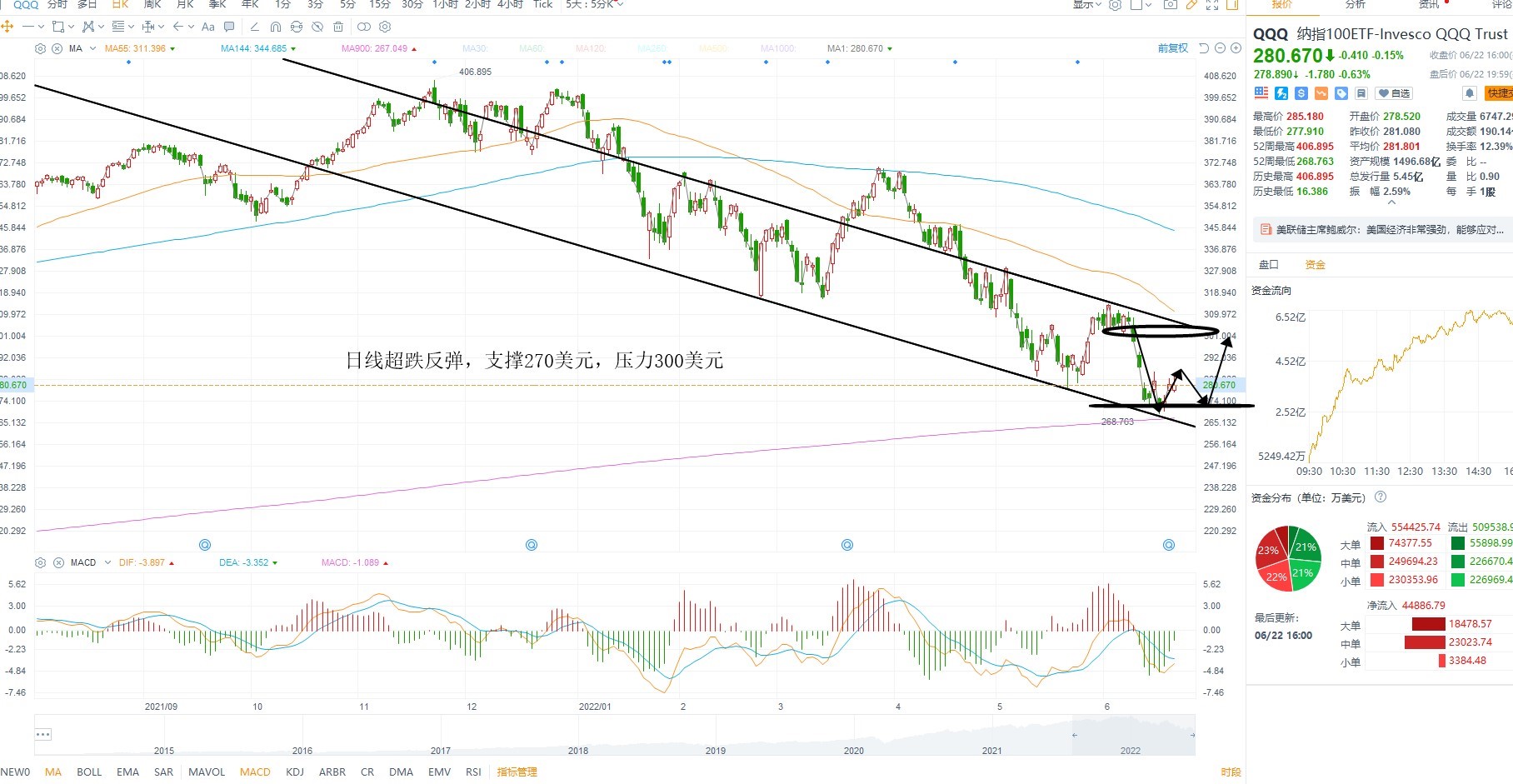
Task: Remove the MA indicator with X icon
Action: (x=57, y=48)
